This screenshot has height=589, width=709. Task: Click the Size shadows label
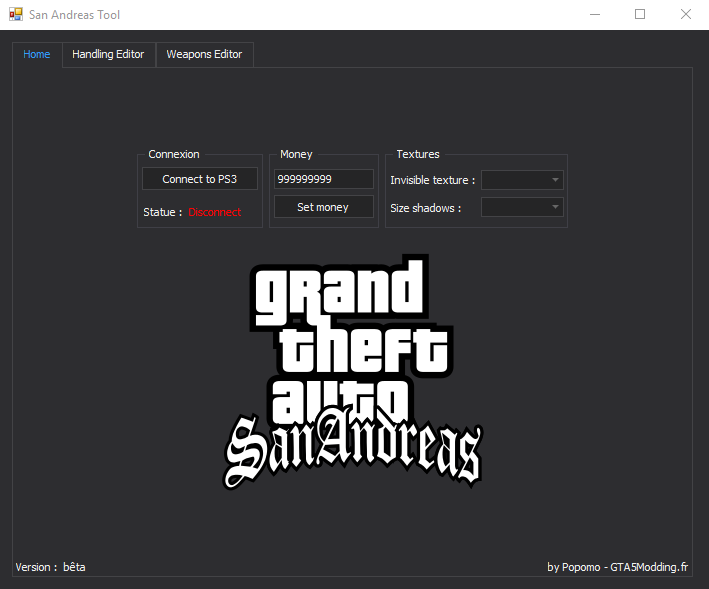[425, 208]
